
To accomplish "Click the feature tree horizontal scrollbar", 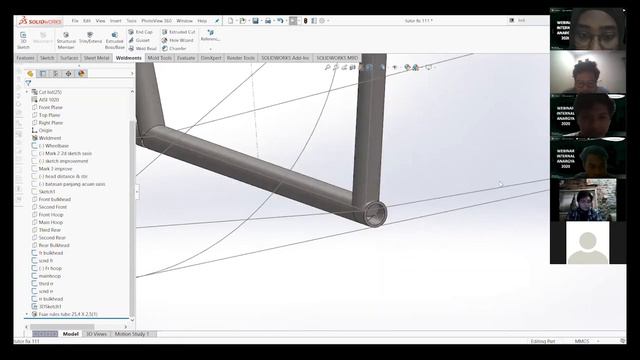I will [x=62, y=327].
